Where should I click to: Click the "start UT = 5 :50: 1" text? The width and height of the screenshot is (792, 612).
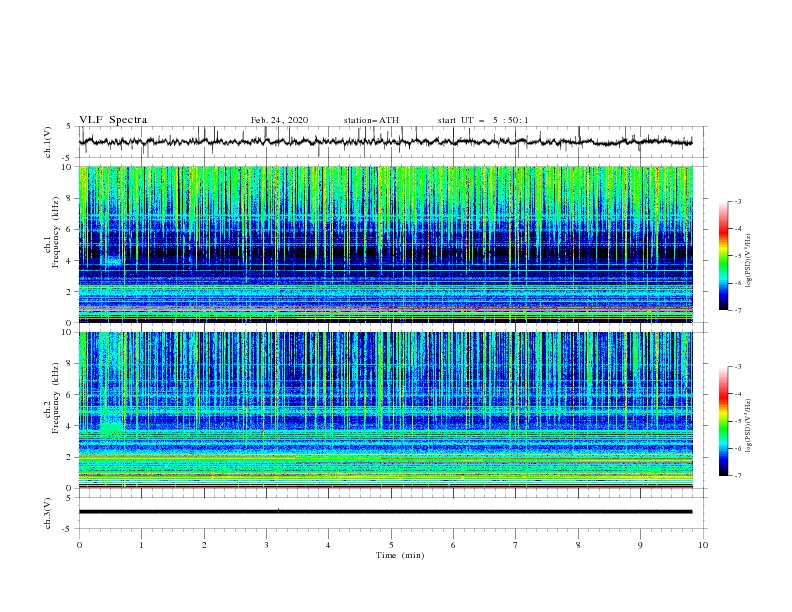click(x=483, y=120)
